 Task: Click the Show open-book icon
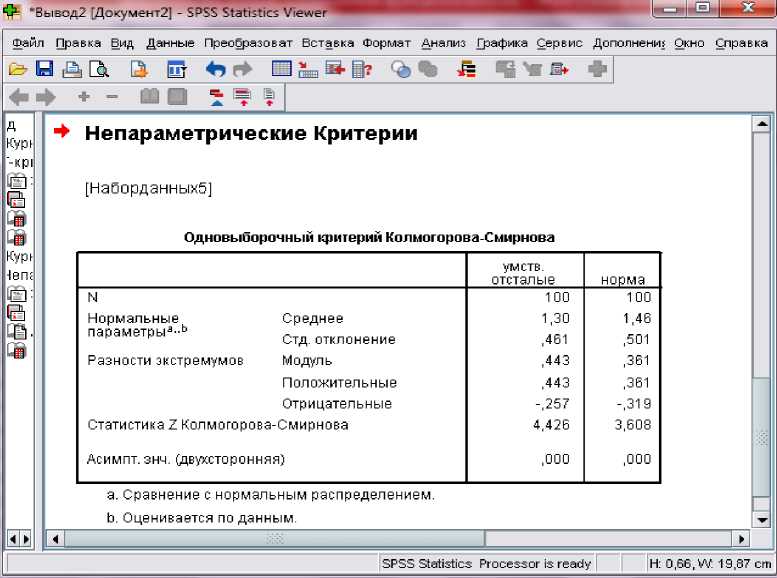click(150, 97)
